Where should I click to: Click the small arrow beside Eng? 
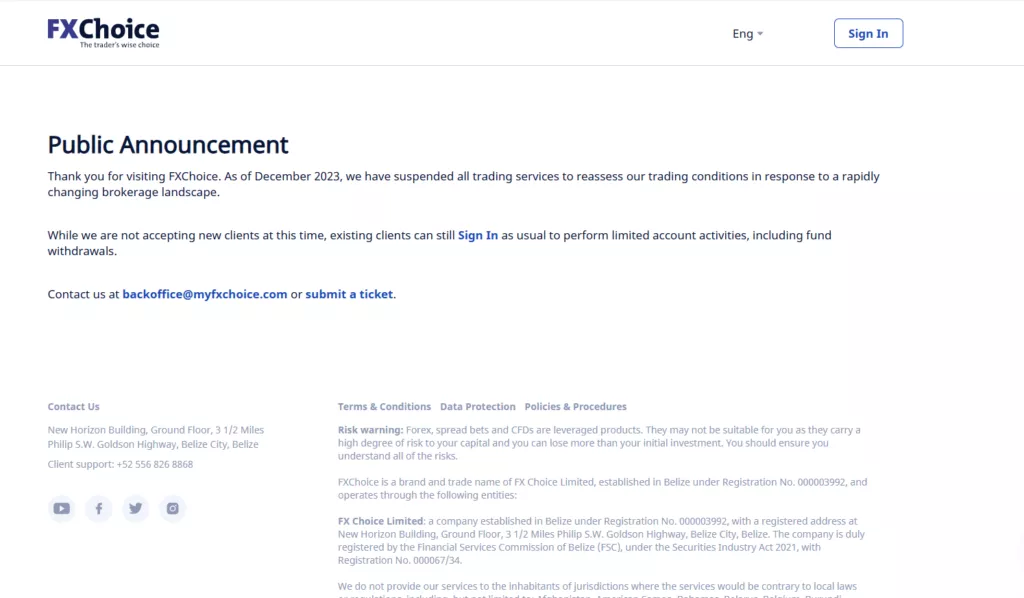760,34
